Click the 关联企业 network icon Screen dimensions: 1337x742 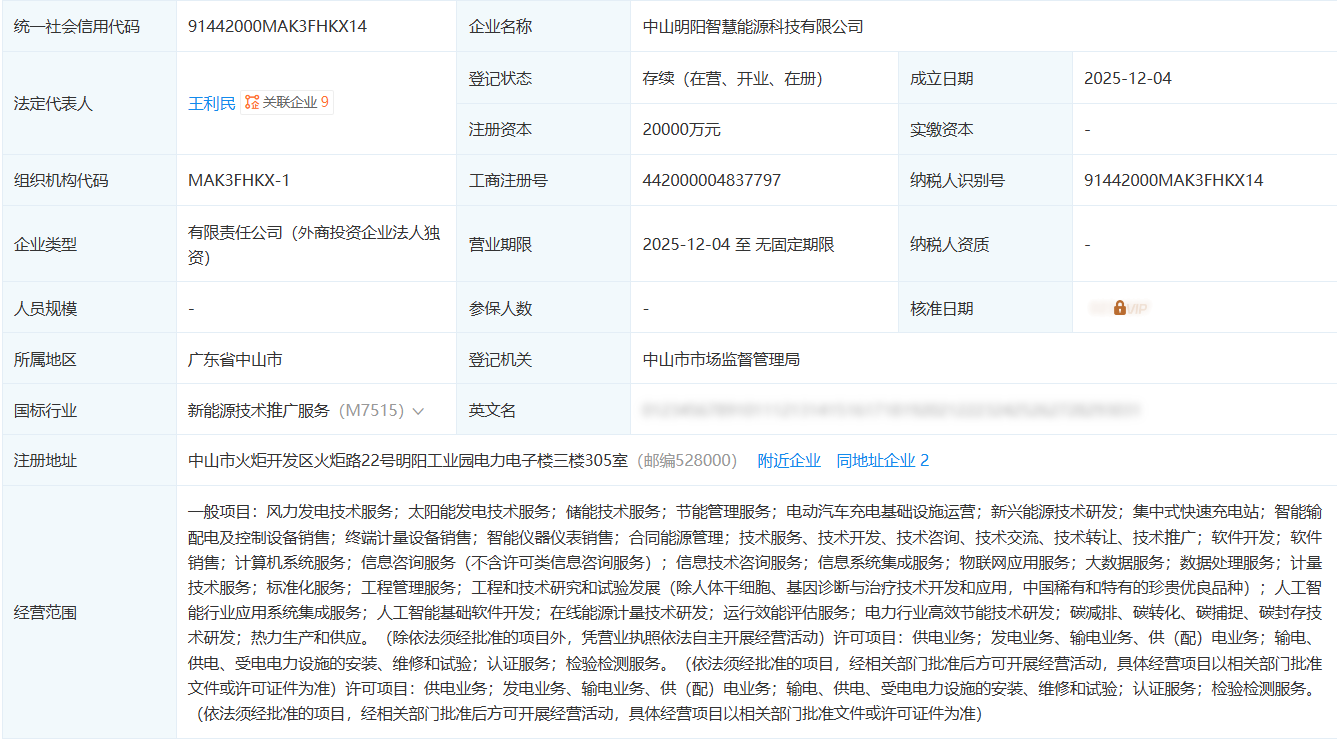coord(252,103)
